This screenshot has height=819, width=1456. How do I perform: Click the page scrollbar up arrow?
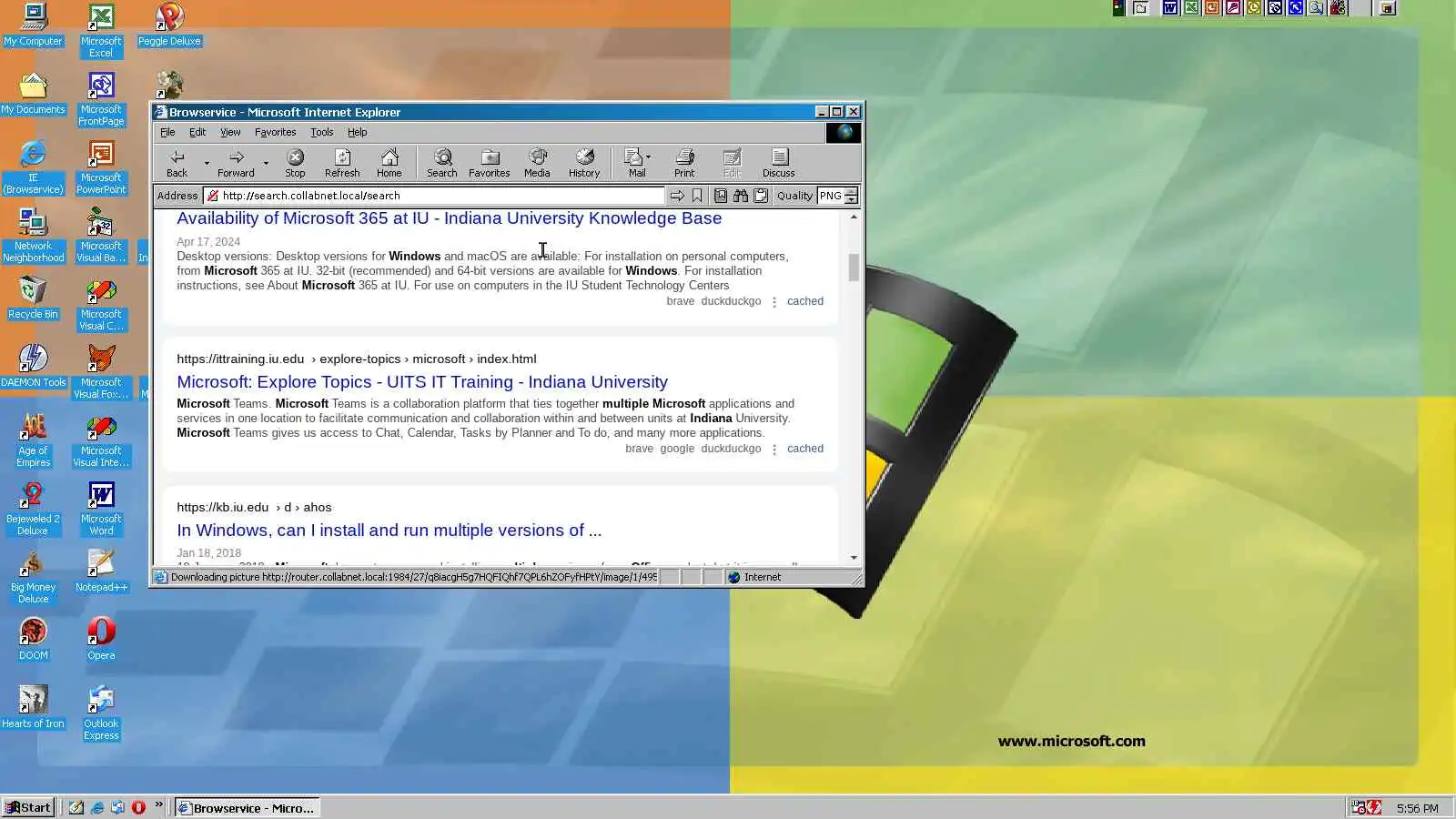(854, 217)
